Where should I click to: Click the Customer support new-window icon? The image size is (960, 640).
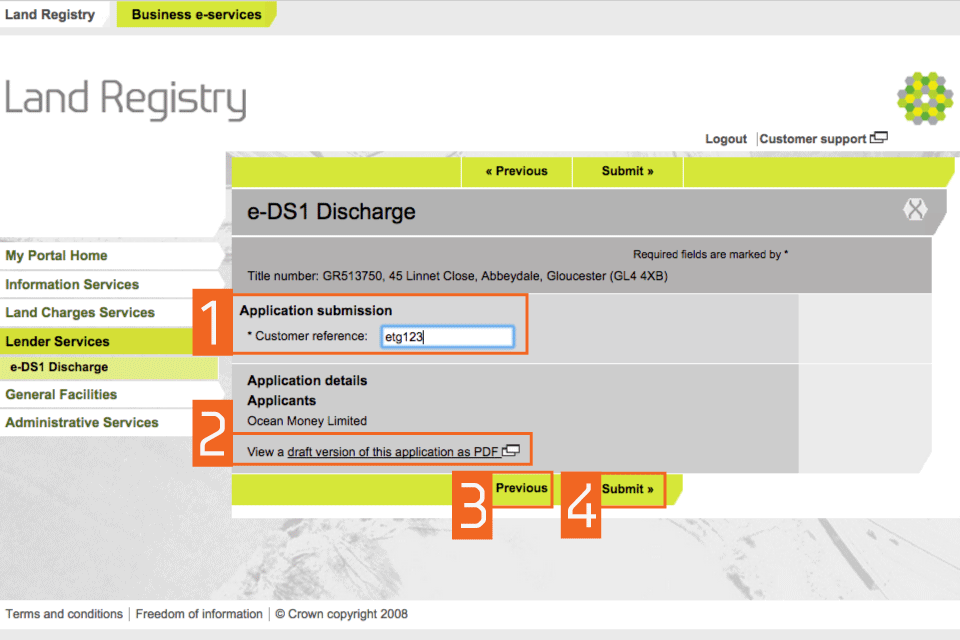click(879, 138)
